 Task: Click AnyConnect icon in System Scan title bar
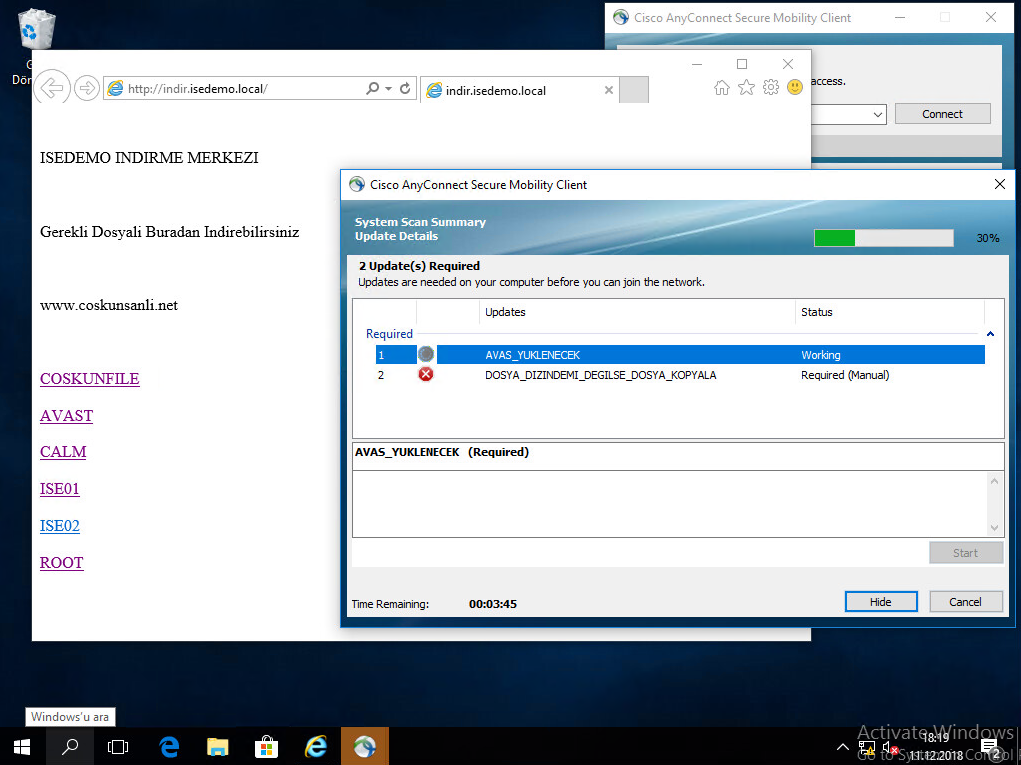click(x=357, y=184)
